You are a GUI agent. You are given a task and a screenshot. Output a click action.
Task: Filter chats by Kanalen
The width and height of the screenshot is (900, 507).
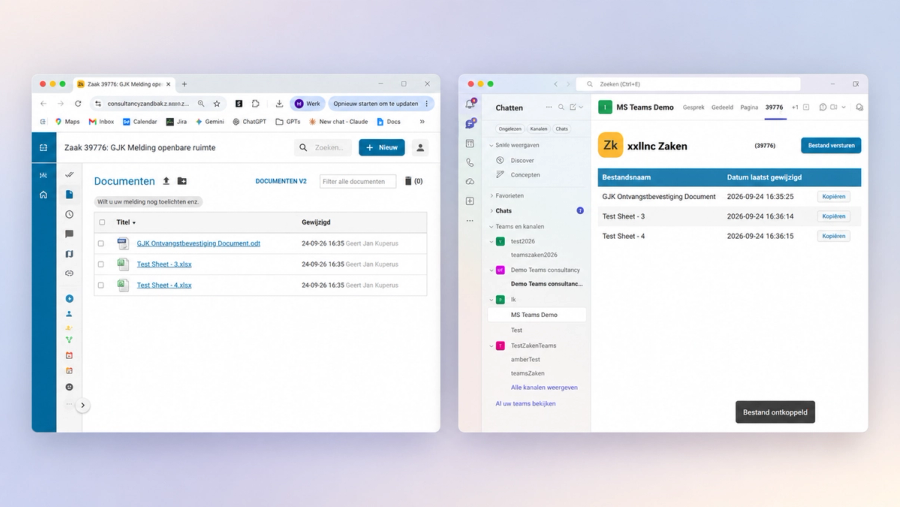click(x=538, y=129)
